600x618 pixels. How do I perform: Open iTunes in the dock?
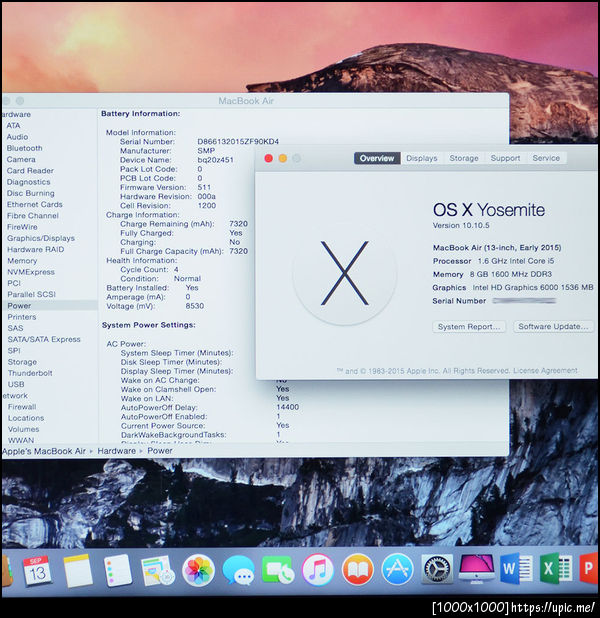coord(317,570)
